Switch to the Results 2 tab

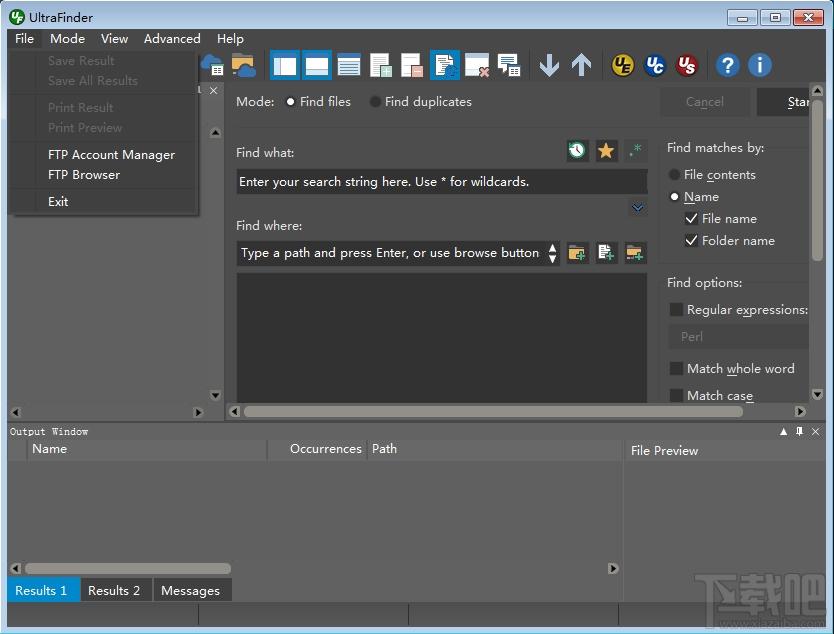(x=114, y=590)
